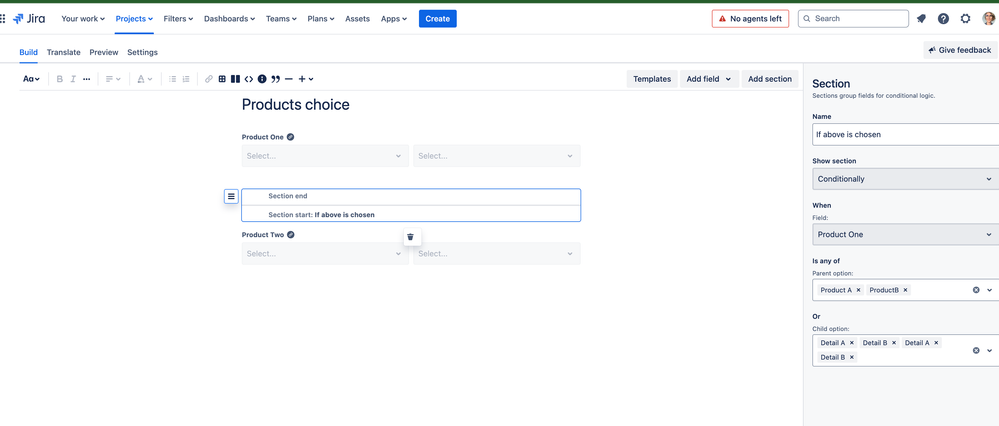Insert a table
Screen dimensions: 999x426
coord(222,79)
